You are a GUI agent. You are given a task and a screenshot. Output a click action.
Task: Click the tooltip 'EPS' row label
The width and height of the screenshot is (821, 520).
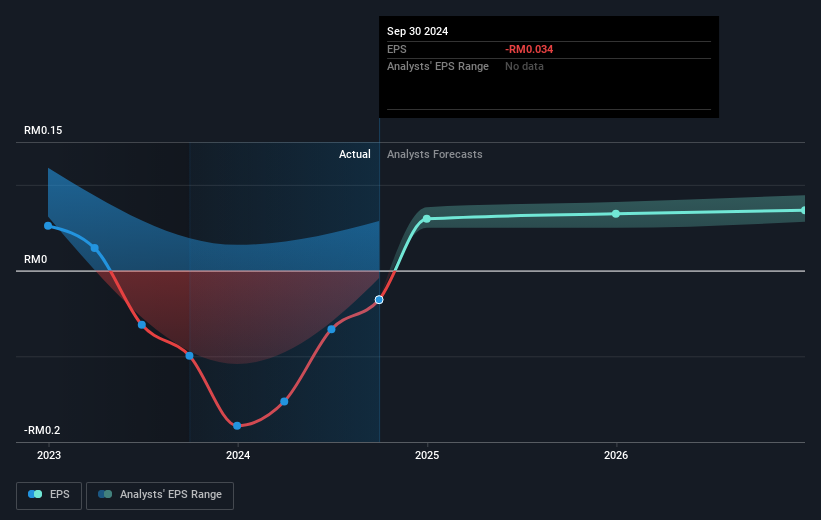point(396,49)
